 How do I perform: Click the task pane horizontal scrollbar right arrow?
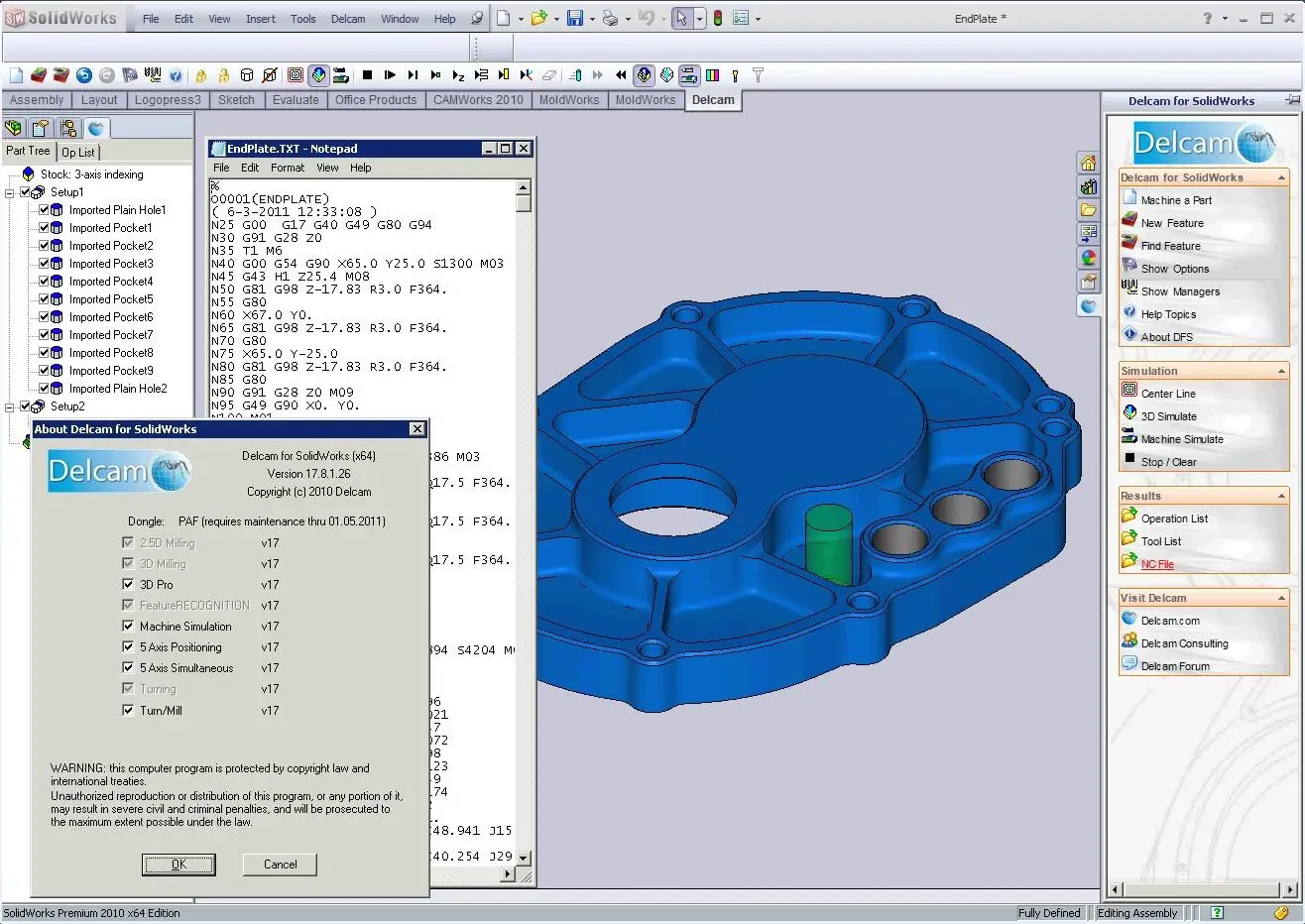pyautogui.click(x=1290, y=889)
